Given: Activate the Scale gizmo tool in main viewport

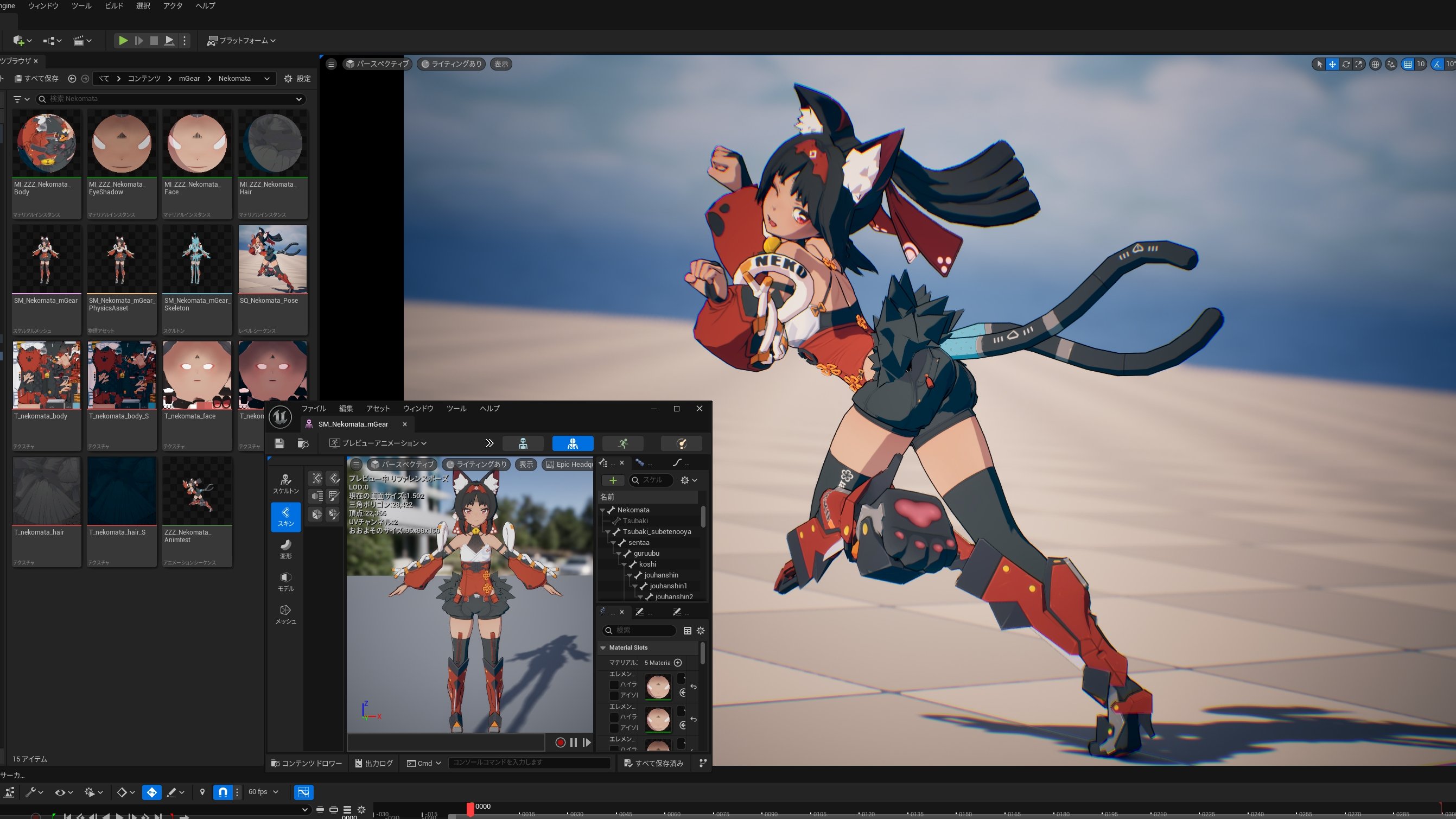Looking at the screenshot, I should point(1359,64).
